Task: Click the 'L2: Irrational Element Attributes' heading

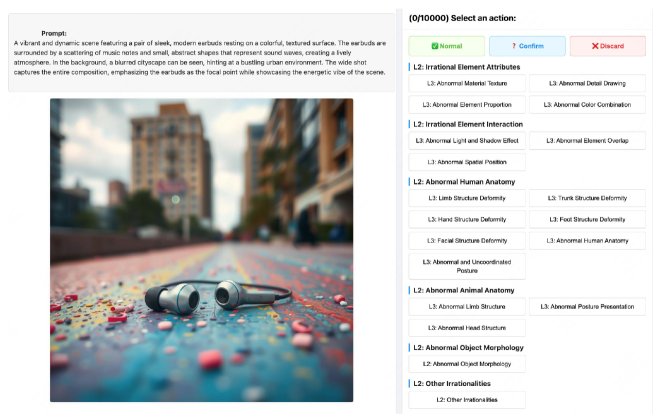Action: (x=467, y=67)
